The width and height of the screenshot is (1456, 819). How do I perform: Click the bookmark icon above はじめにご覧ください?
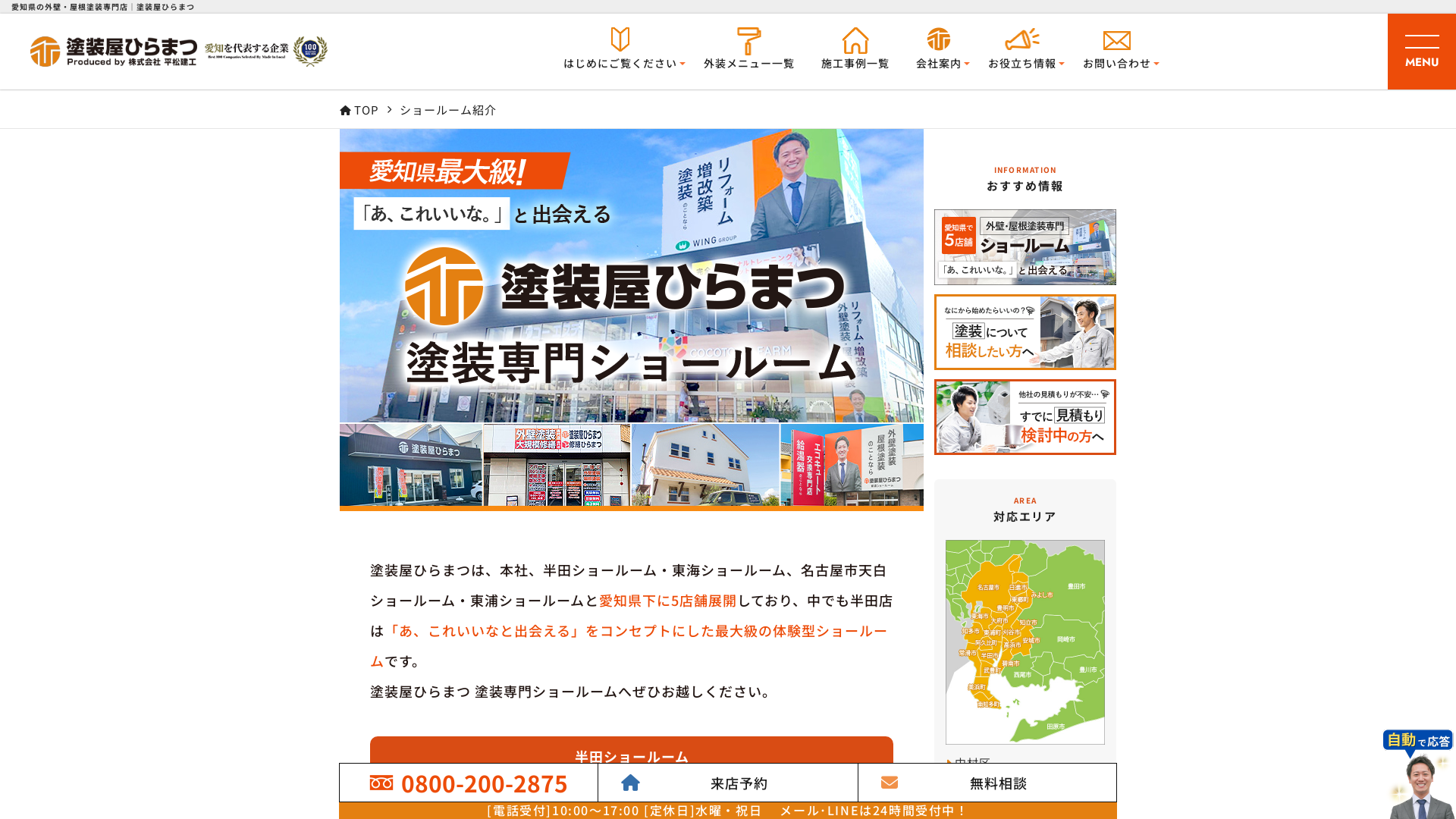pos(620,36)
